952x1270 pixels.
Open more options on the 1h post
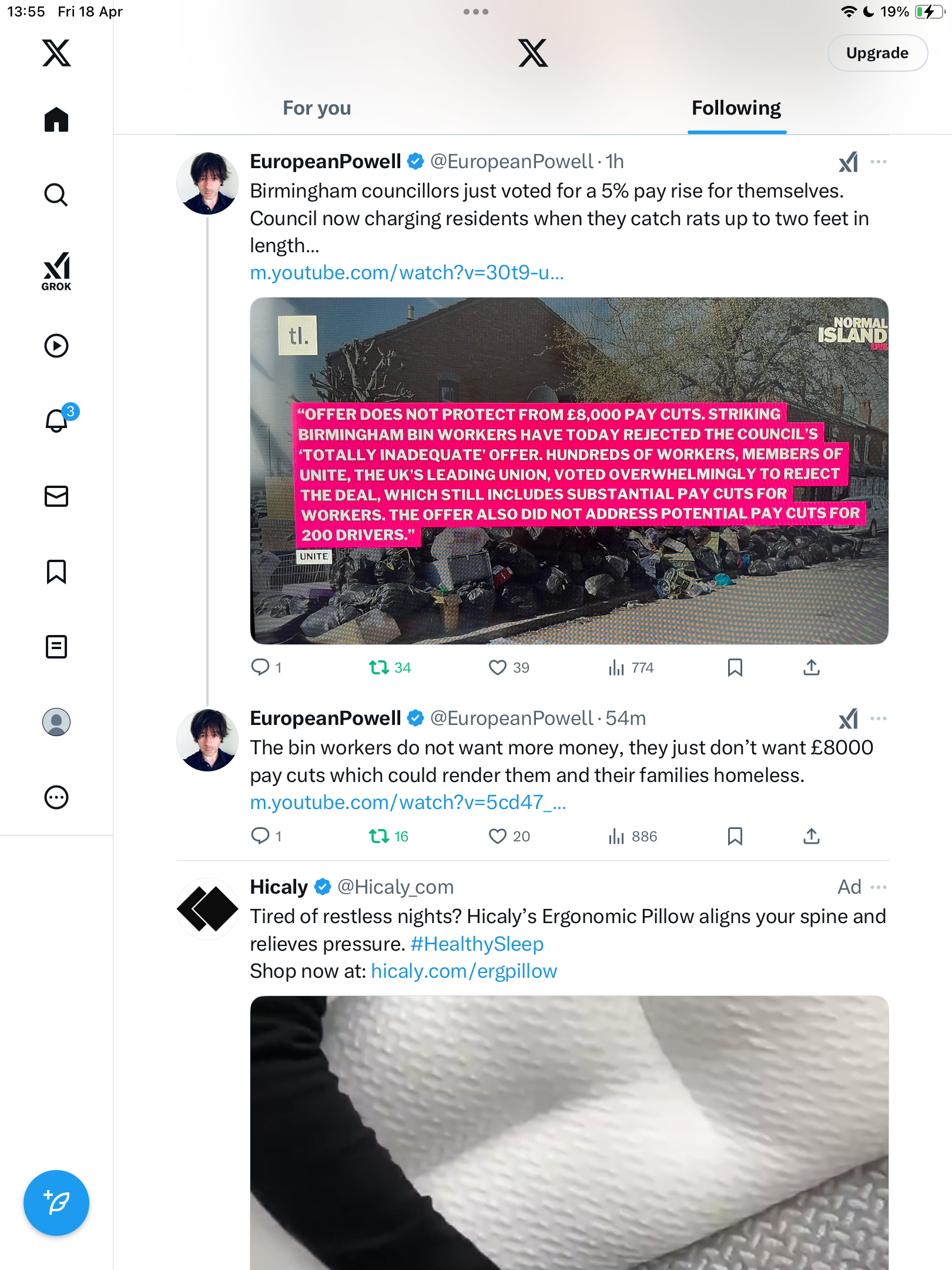(878, 162)
